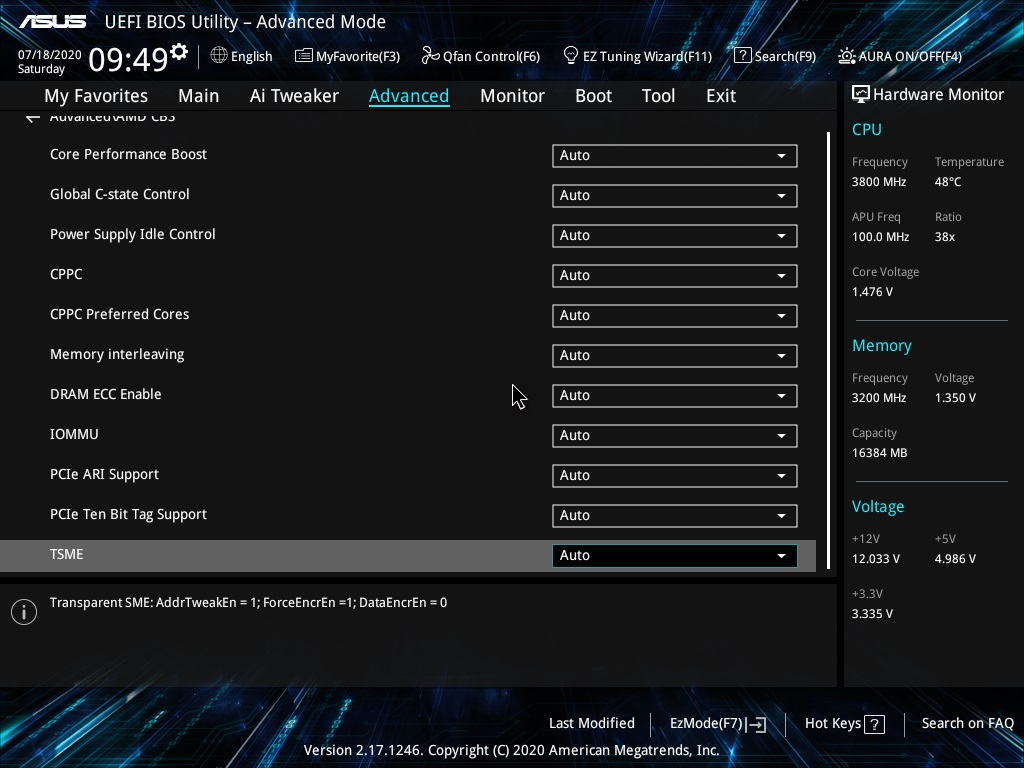The width and height of the screenshot is (1024, 768).
Task: Click the Hot Keys question mark icon
Action: pyautogui.click(x=874, y=724)
